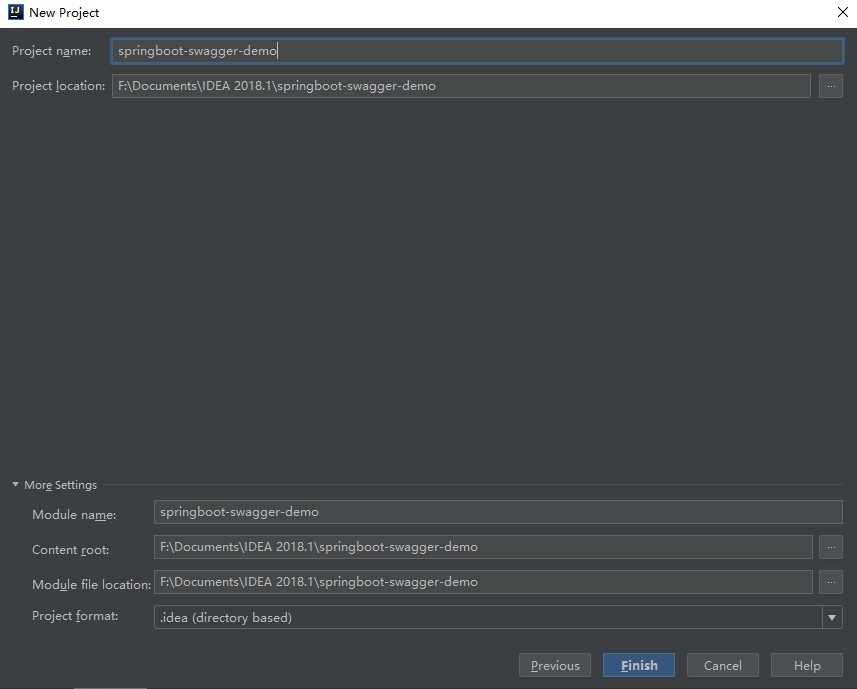This screenshot has height=689, width=857.
Task: Click the Project location label
Action: click(58, 86)
